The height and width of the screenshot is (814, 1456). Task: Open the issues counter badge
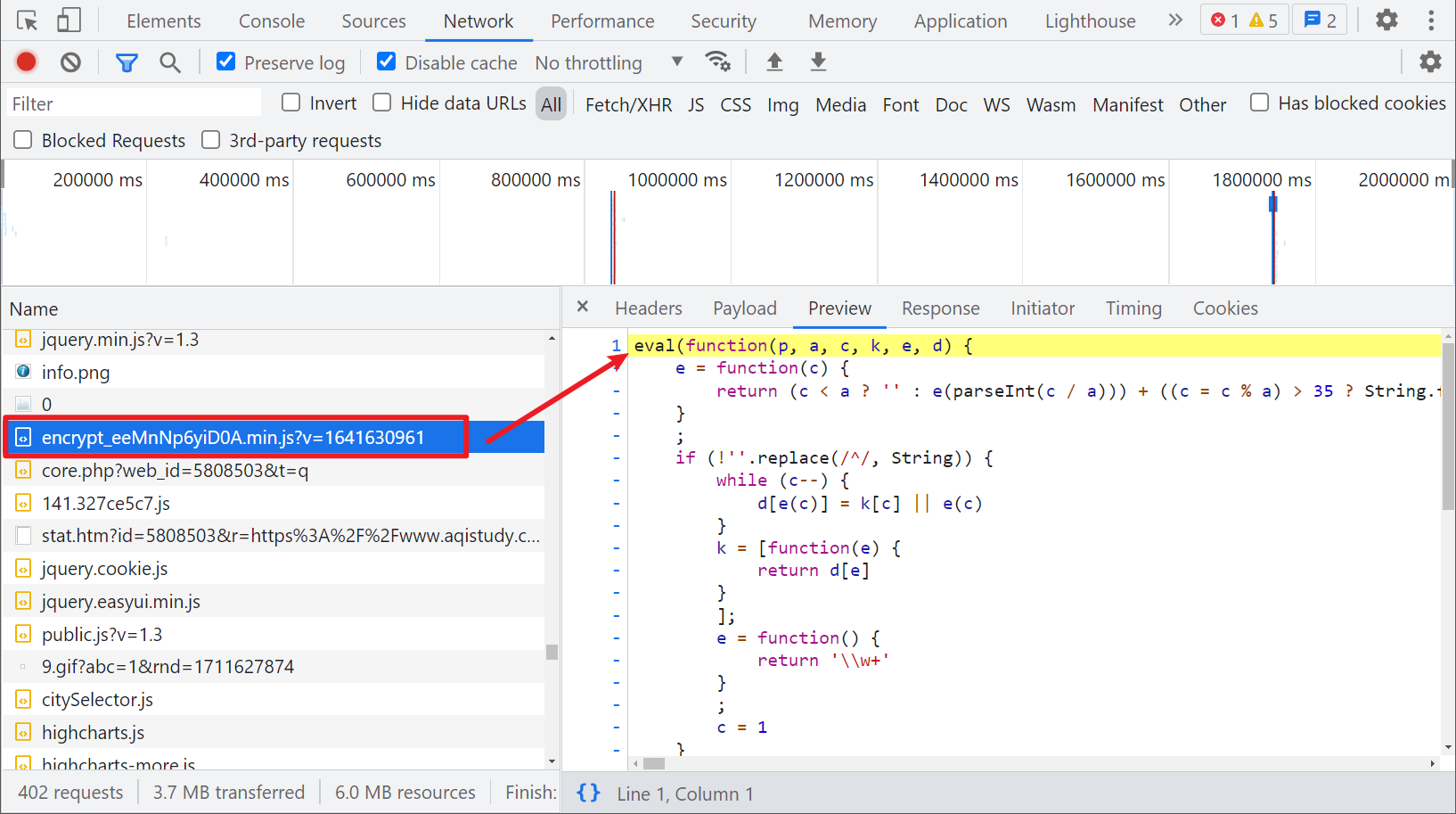coord(1320,20)
